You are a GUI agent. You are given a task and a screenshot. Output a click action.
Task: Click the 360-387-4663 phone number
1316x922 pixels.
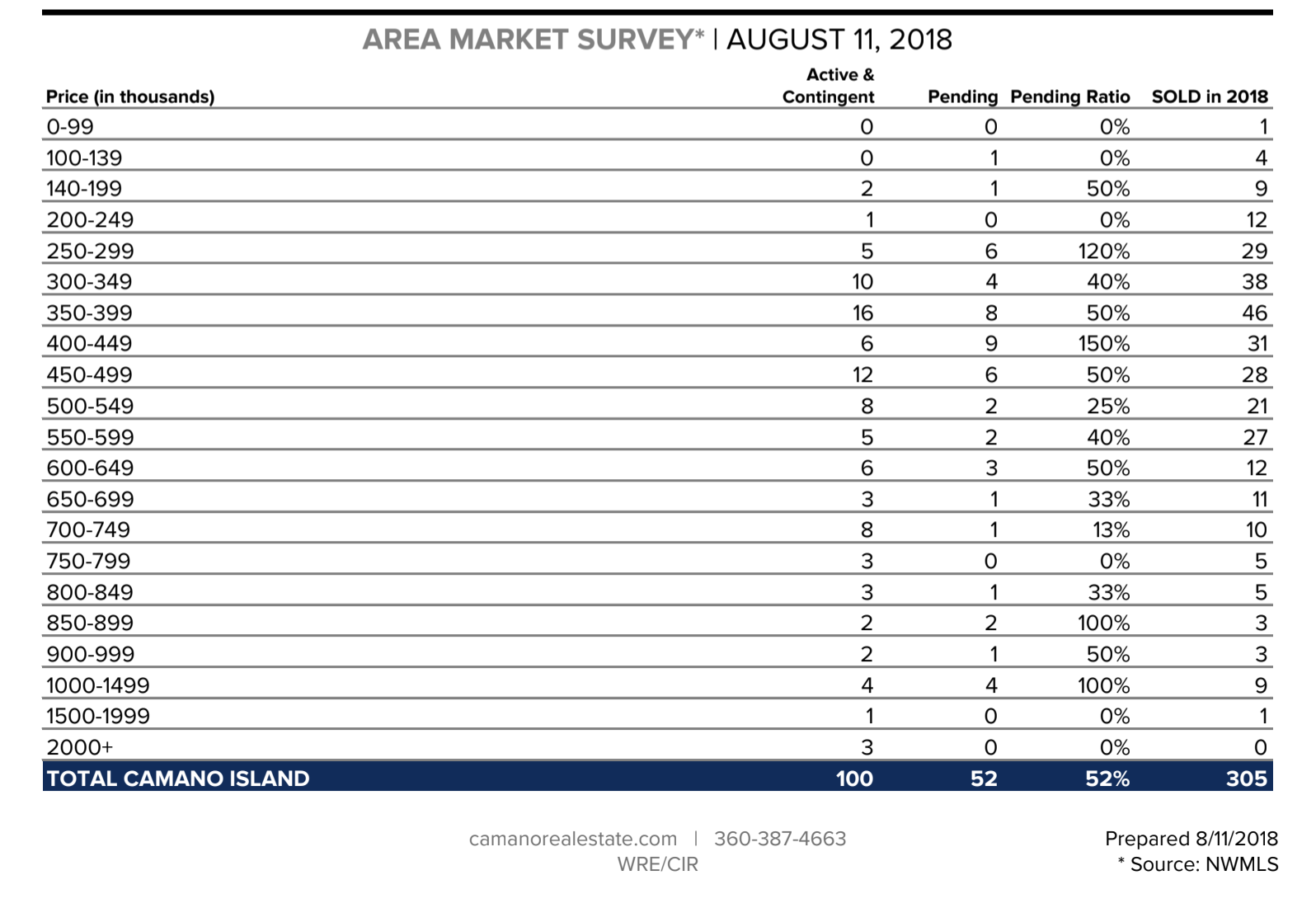click(780, 839)
